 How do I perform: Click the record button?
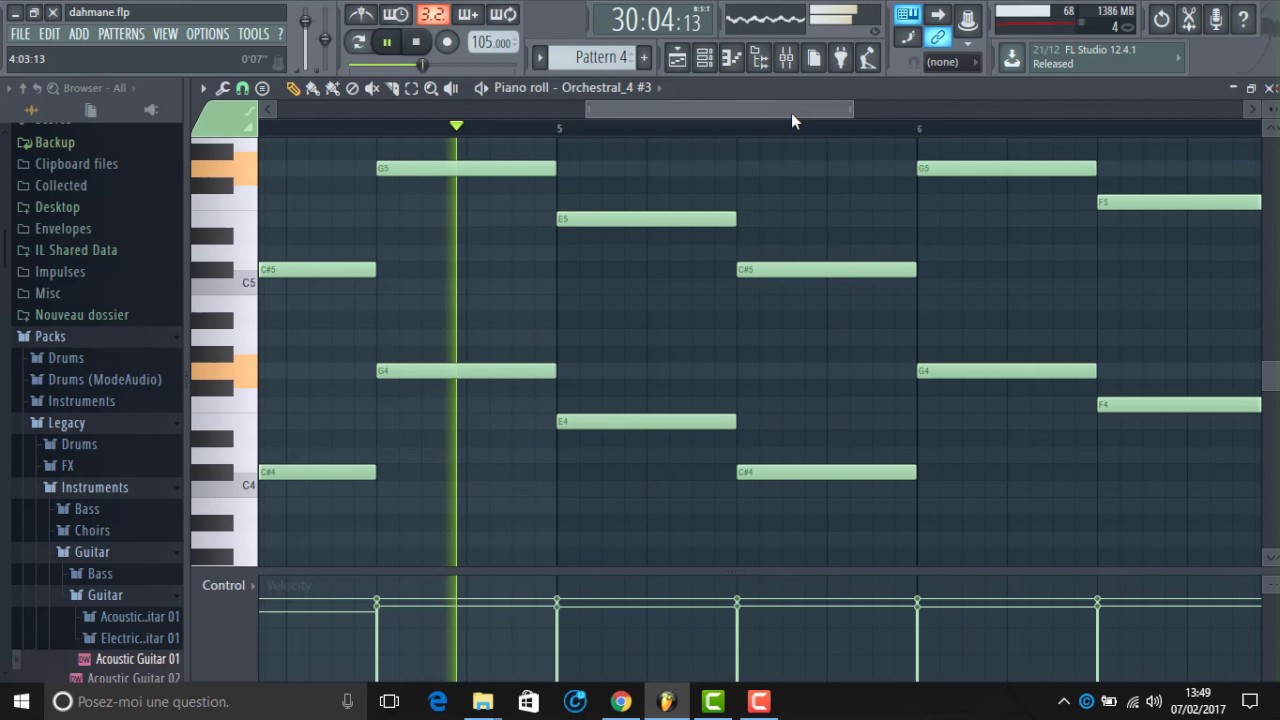tap(447, 42)
